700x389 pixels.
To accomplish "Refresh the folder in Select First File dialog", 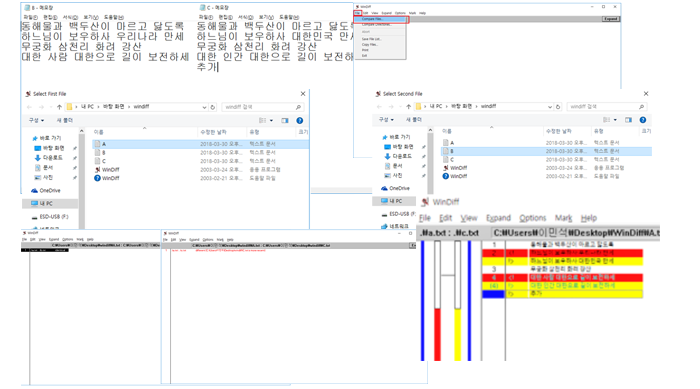I will [212, 107].
